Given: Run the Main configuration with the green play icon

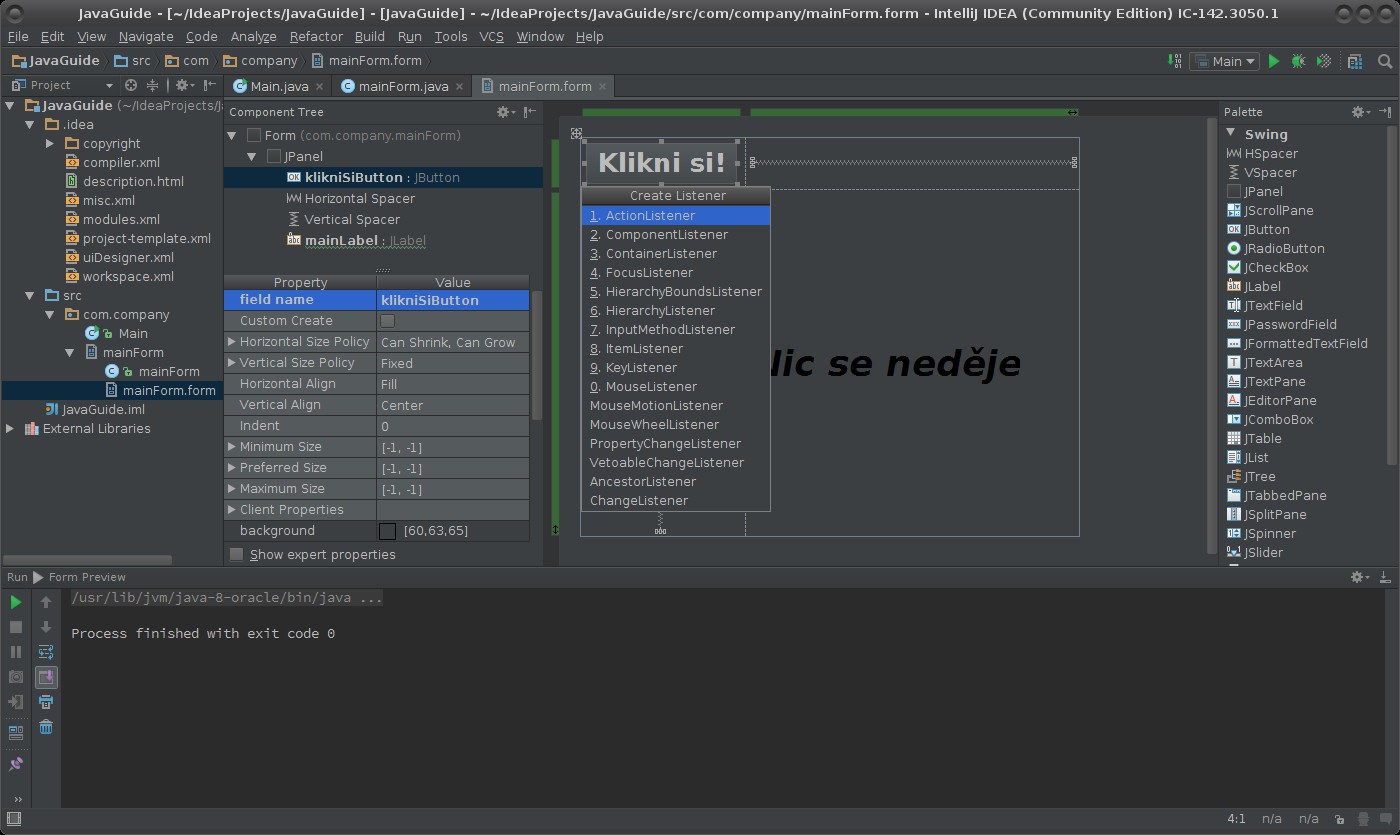Looking at the screenshot, I should pyautogui.click(x=1274, y=61).
